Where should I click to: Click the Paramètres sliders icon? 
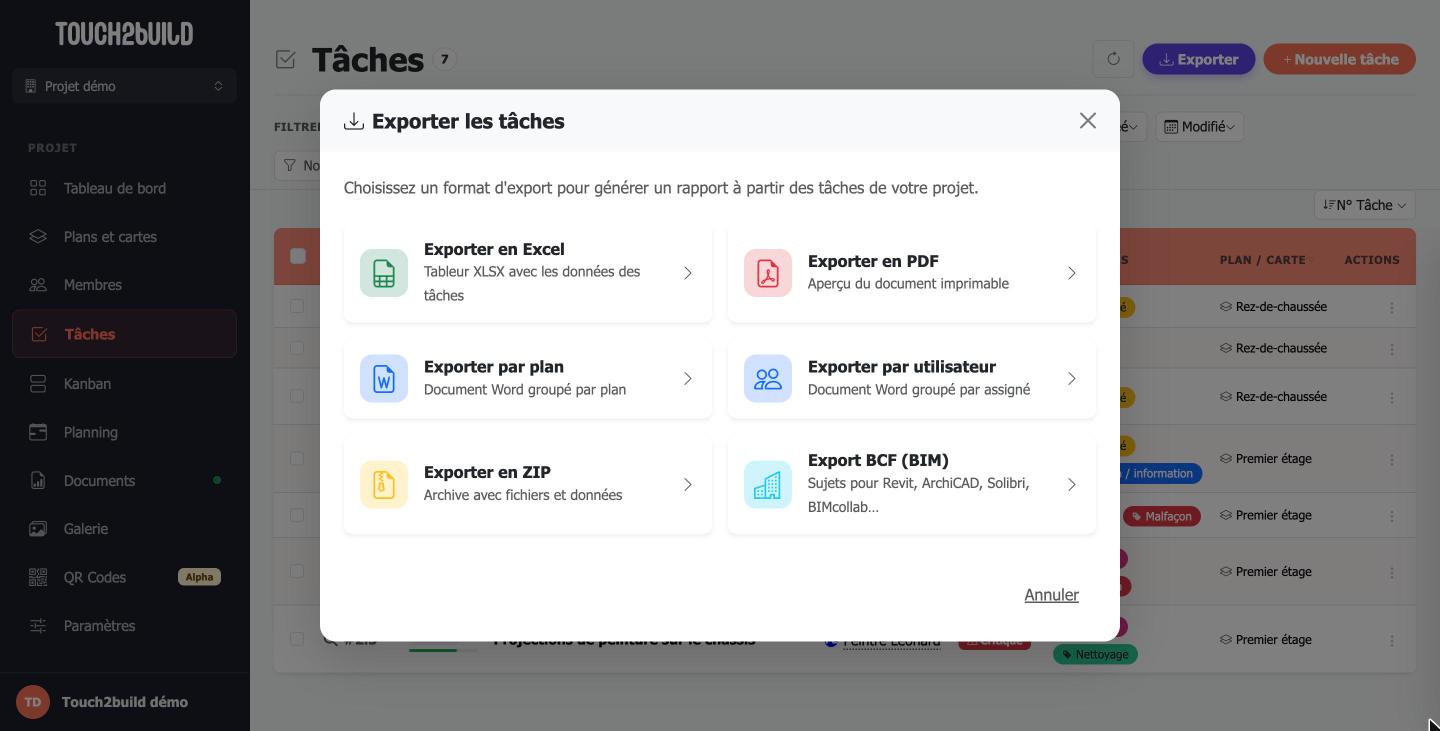click(38, 626)
